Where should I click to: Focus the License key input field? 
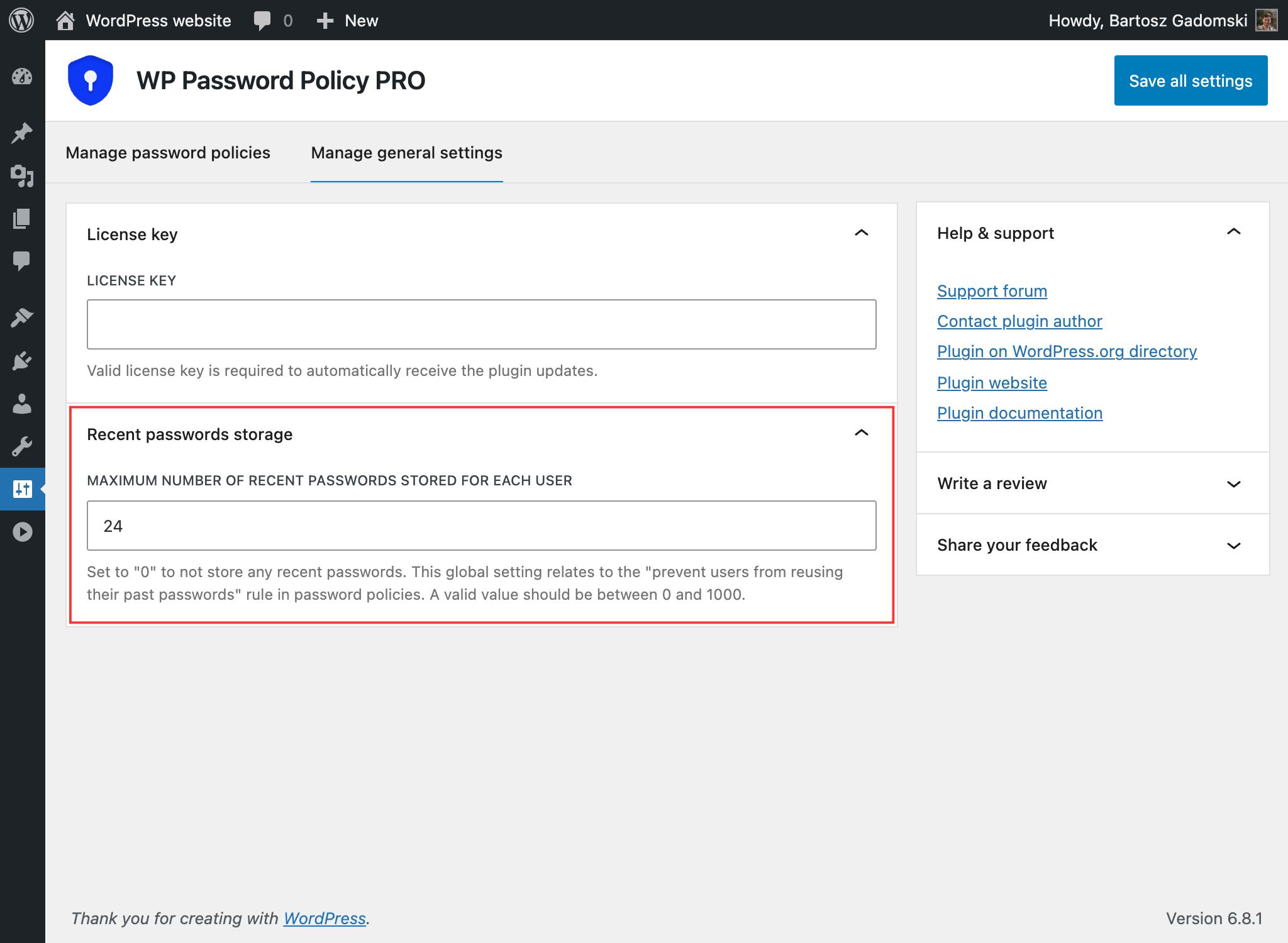(482, 324)
